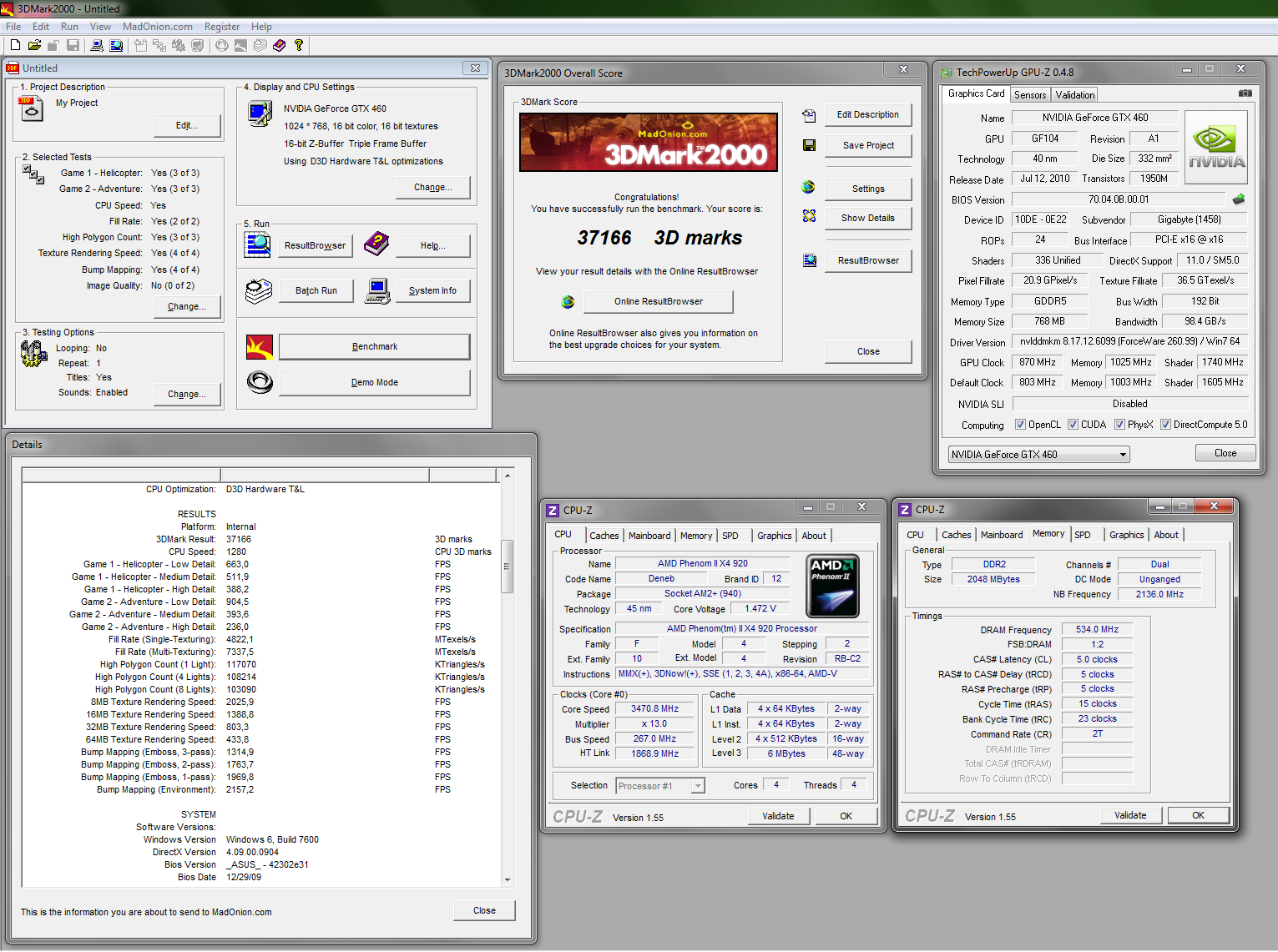
Task: Switch to the Validation tab in GPU-Z
Action: coord(1074,95)
